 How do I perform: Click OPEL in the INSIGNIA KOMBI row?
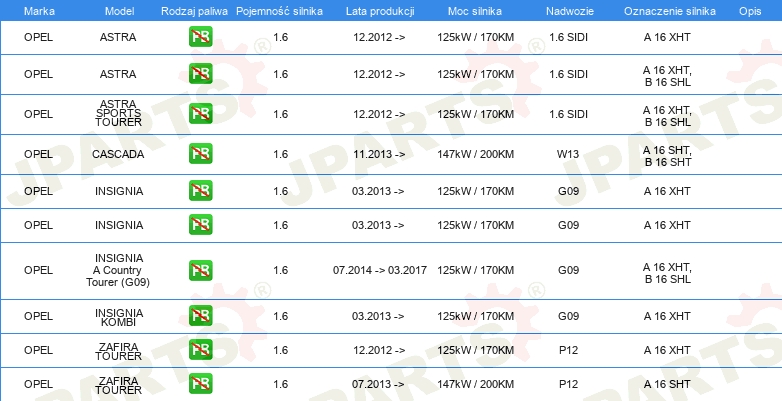coord(38,316)
